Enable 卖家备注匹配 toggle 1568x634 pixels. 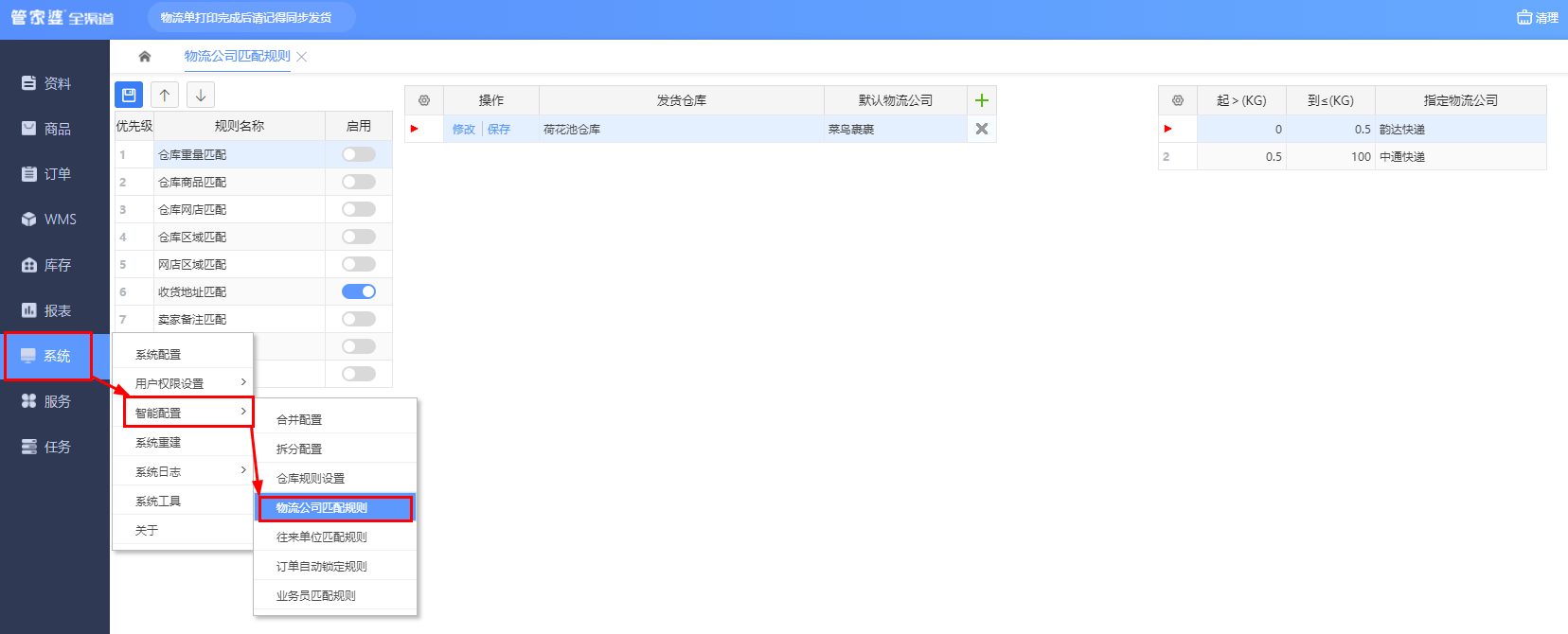pos(359,319)
